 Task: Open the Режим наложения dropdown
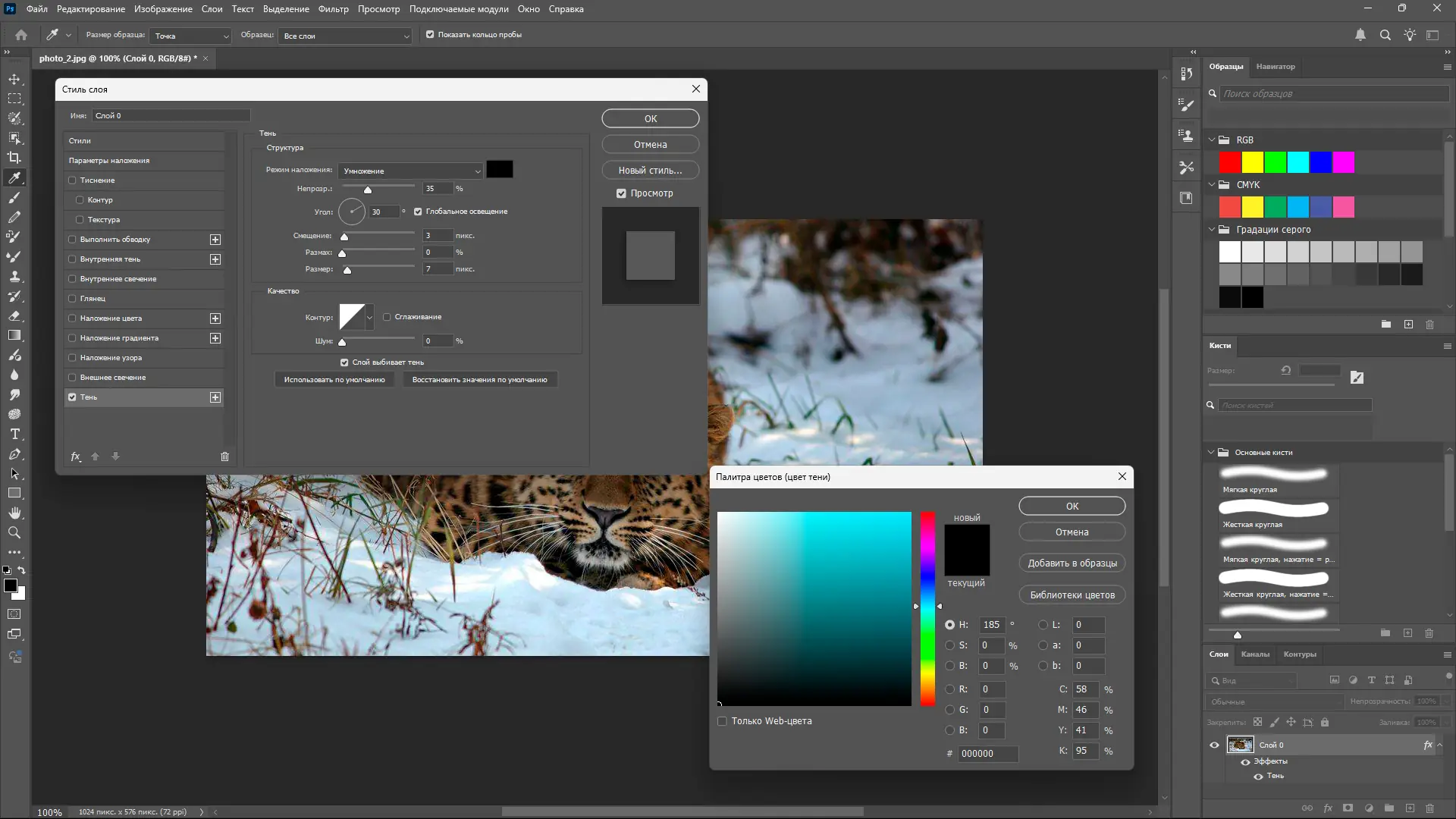tap(409, 171)
